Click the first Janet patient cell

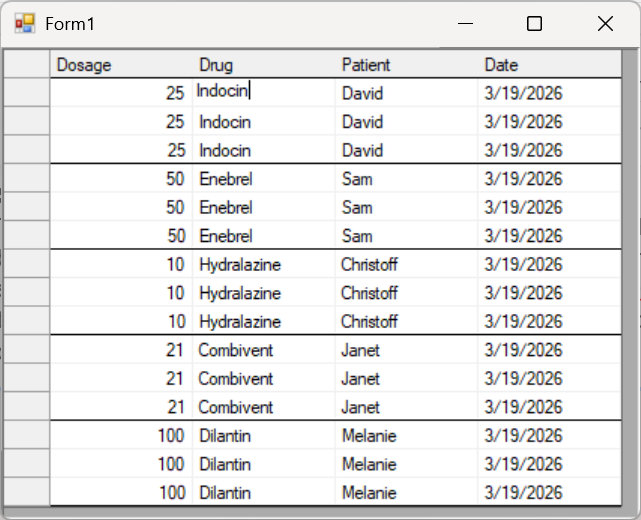tap(406, 351)
